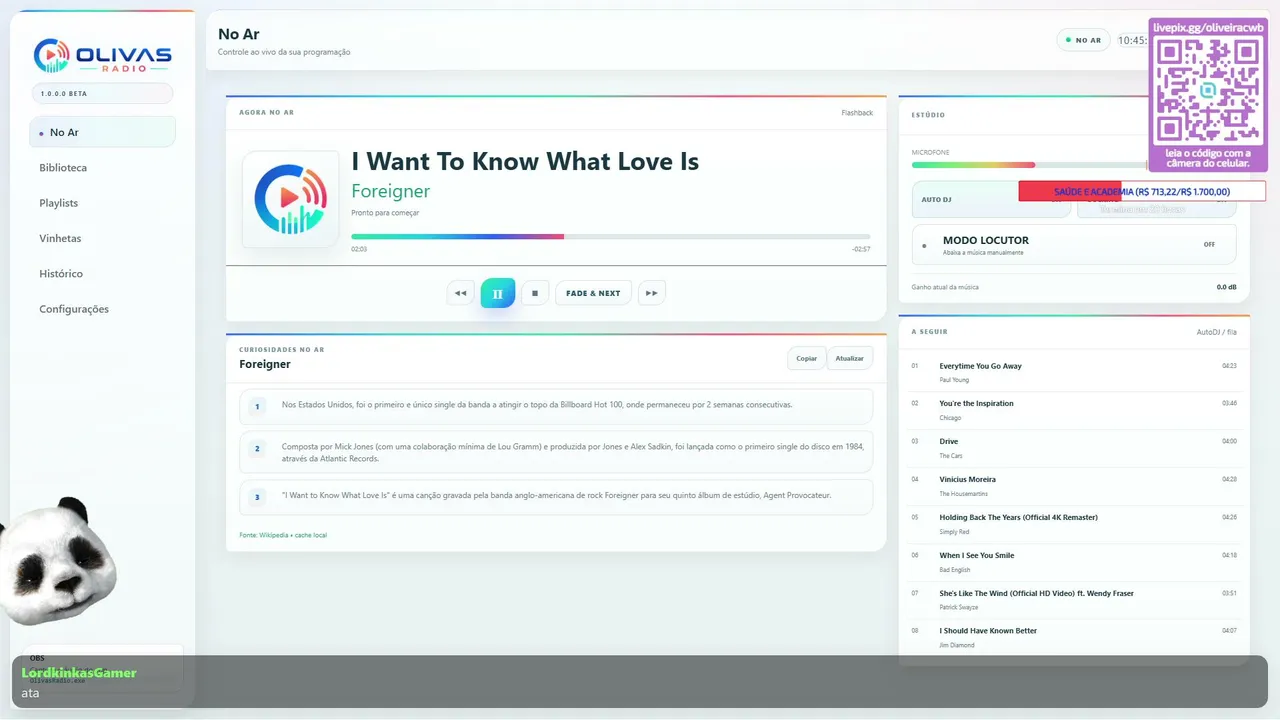
Task: Select queued song Drive by The Cars
Action: (1074, 448)
